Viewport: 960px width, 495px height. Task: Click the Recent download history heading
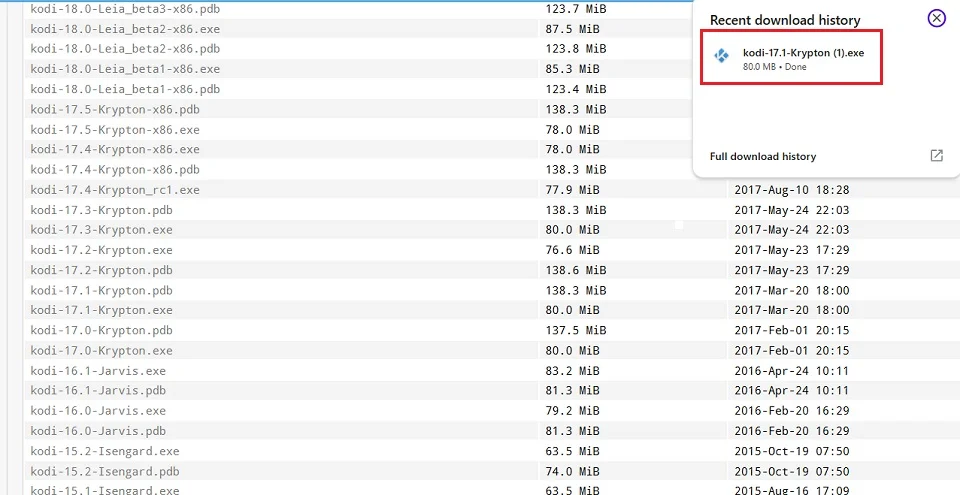tap(785, 20)
